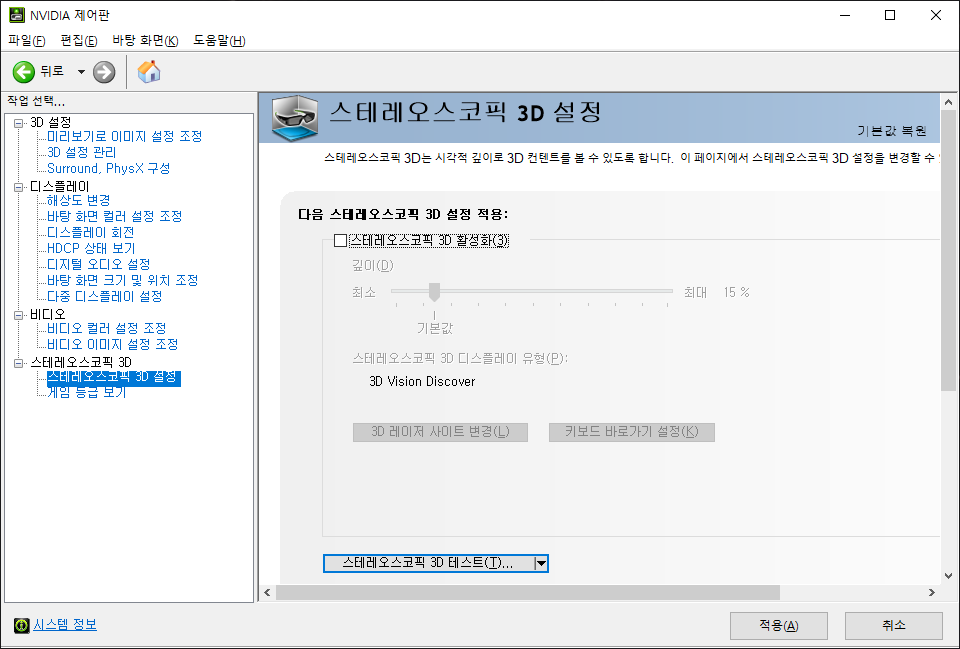Click the 비디오 category label
Viewport: 960px width, 649px height.
click(48, 314)
